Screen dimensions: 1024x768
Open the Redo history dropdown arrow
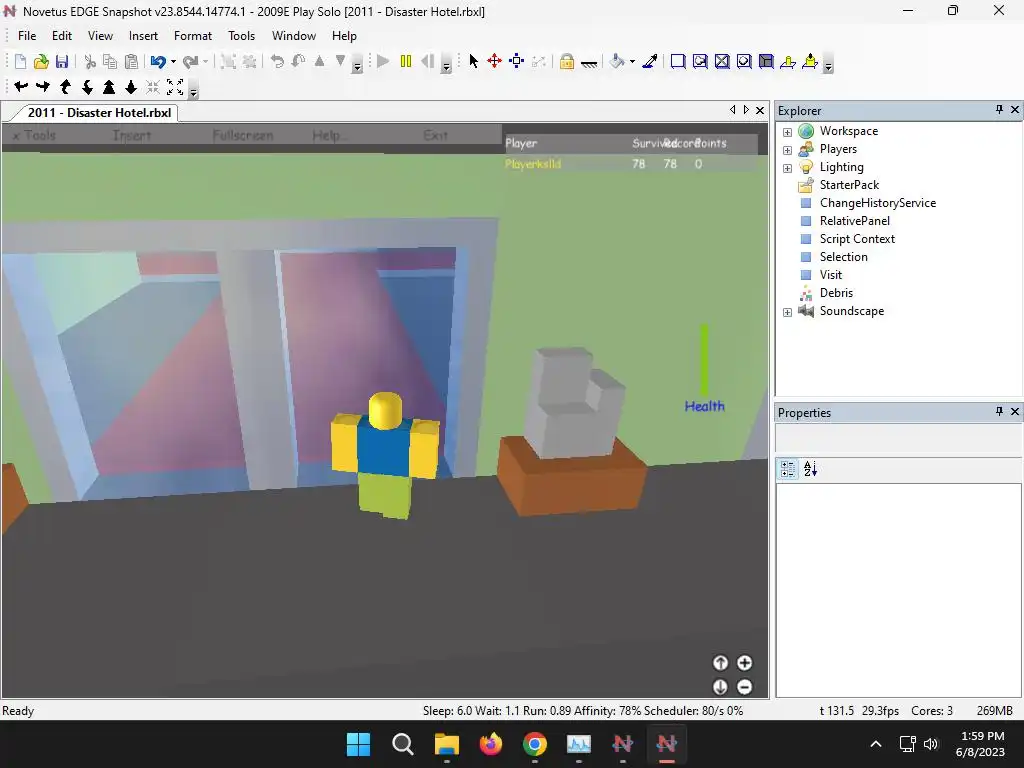pos(206,62)
